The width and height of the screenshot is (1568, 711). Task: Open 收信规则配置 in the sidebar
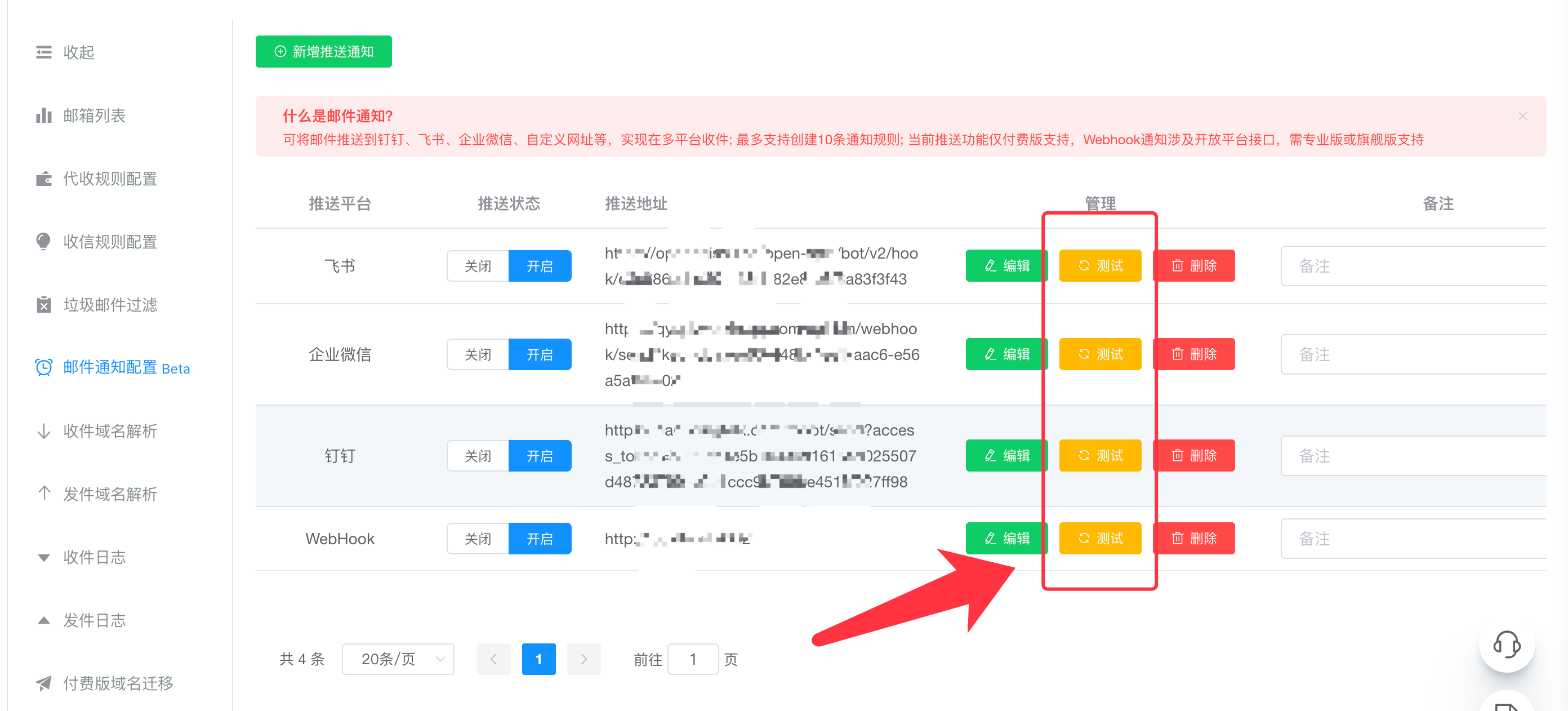96,242
